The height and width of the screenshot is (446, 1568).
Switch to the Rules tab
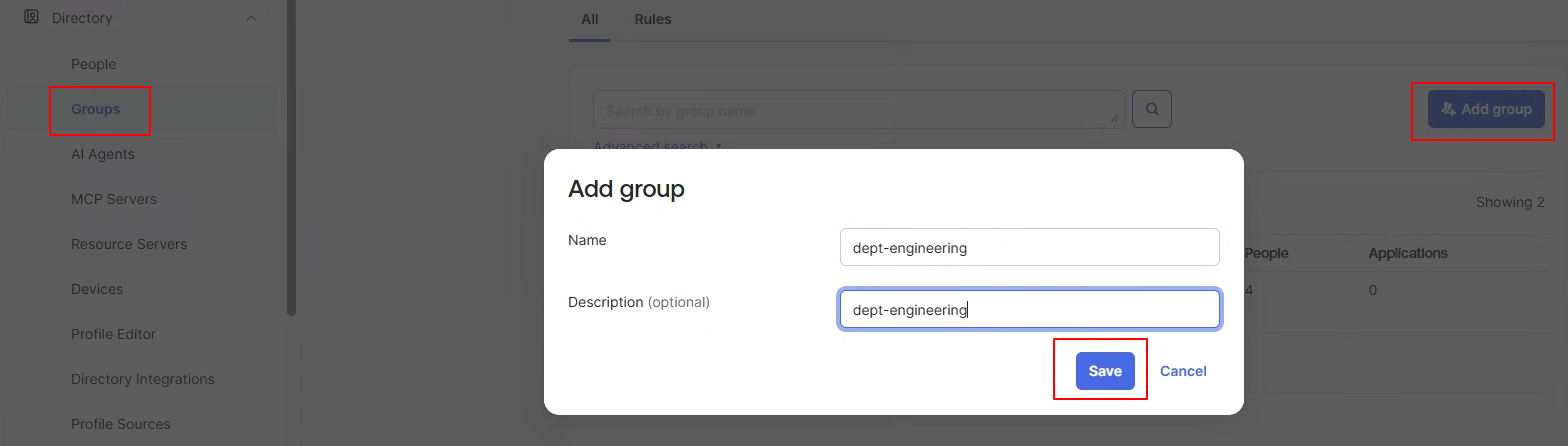653,19
